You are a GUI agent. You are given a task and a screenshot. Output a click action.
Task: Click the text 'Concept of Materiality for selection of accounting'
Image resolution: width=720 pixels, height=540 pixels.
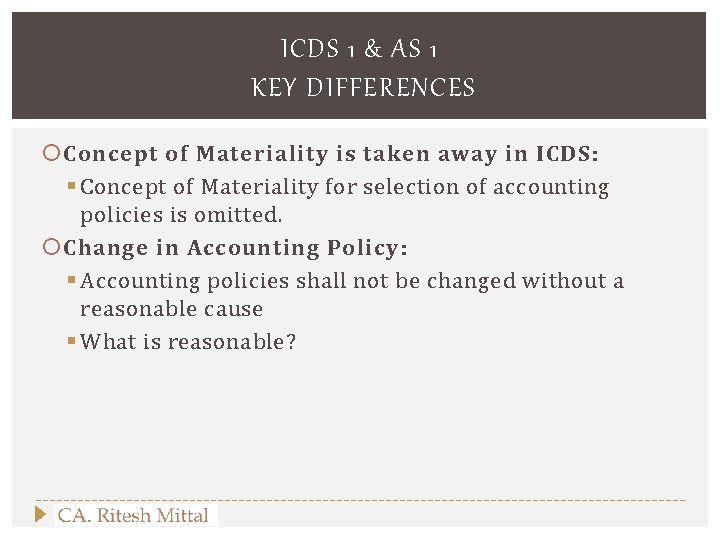point(344,187)
